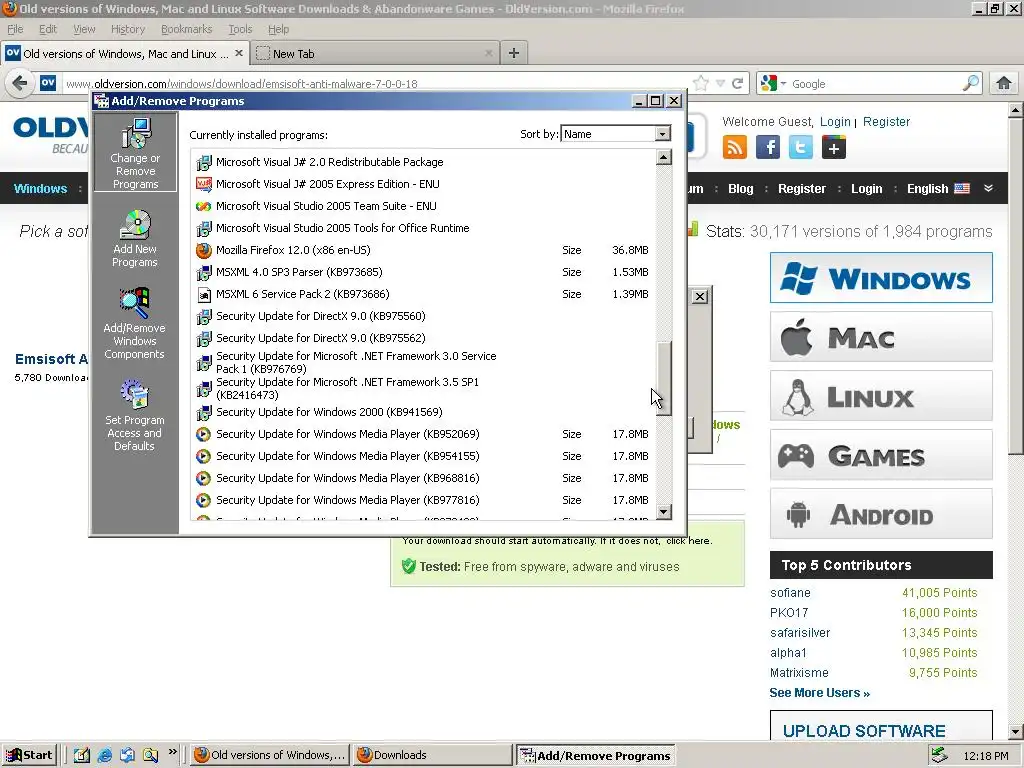Click Visual J# 2005 Express Edition icon
Screen dimensions: 1024x768
point(204,184)
